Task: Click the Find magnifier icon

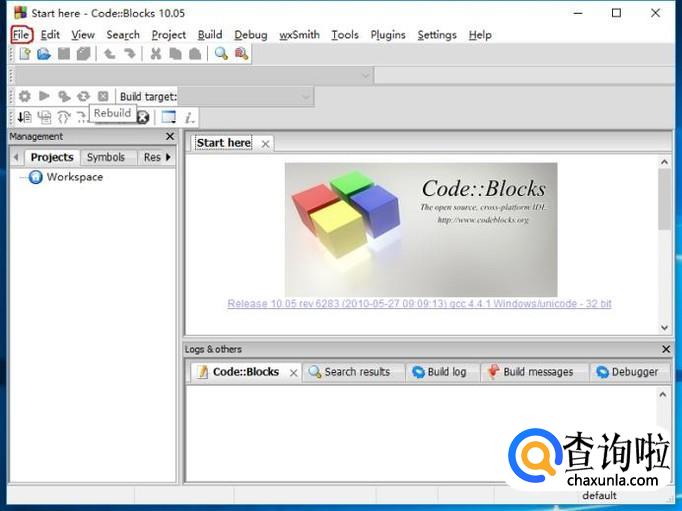Action: 221,54
